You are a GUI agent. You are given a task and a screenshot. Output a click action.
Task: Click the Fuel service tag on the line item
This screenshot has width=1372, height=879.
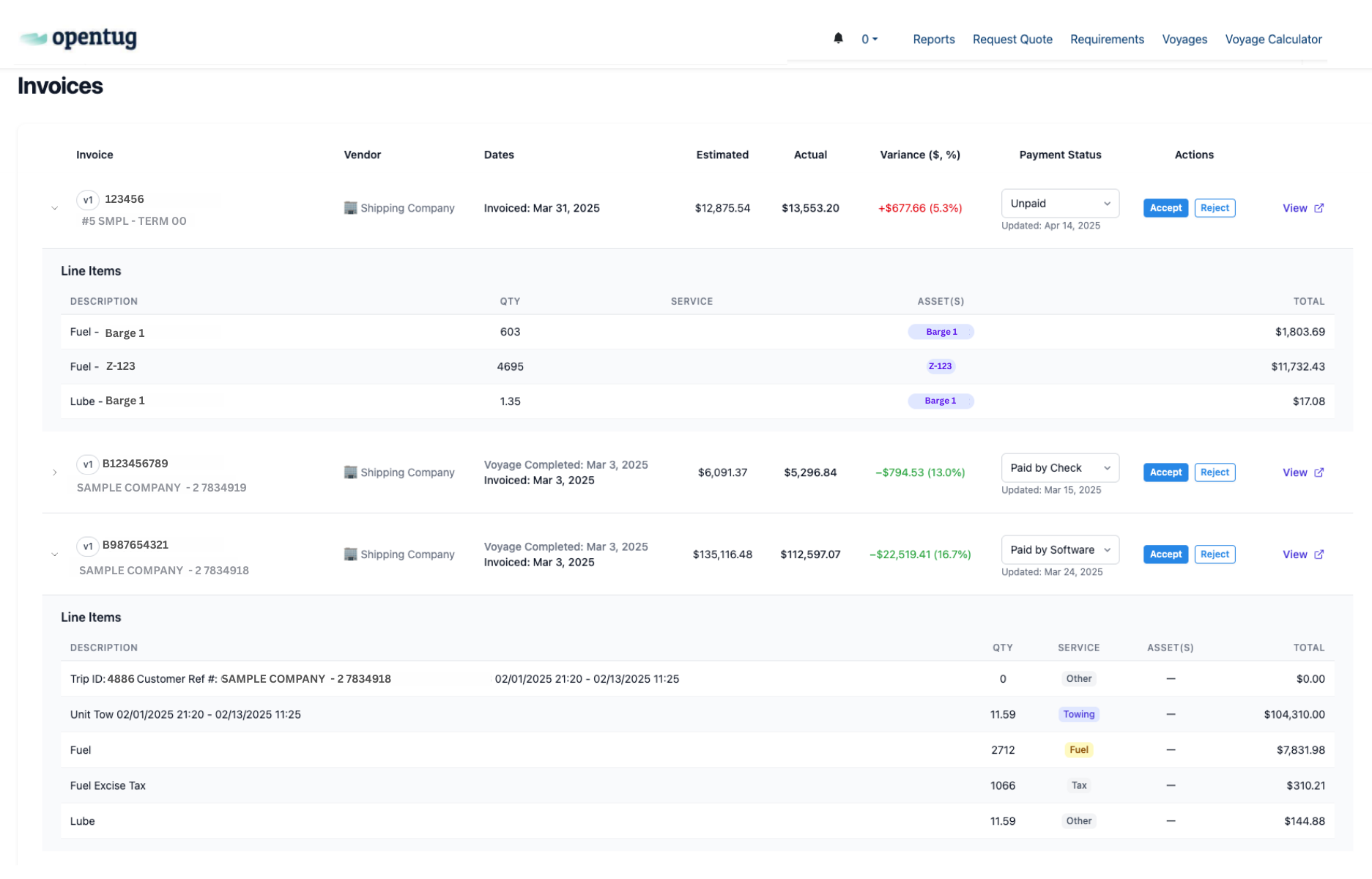[1078, 749]
